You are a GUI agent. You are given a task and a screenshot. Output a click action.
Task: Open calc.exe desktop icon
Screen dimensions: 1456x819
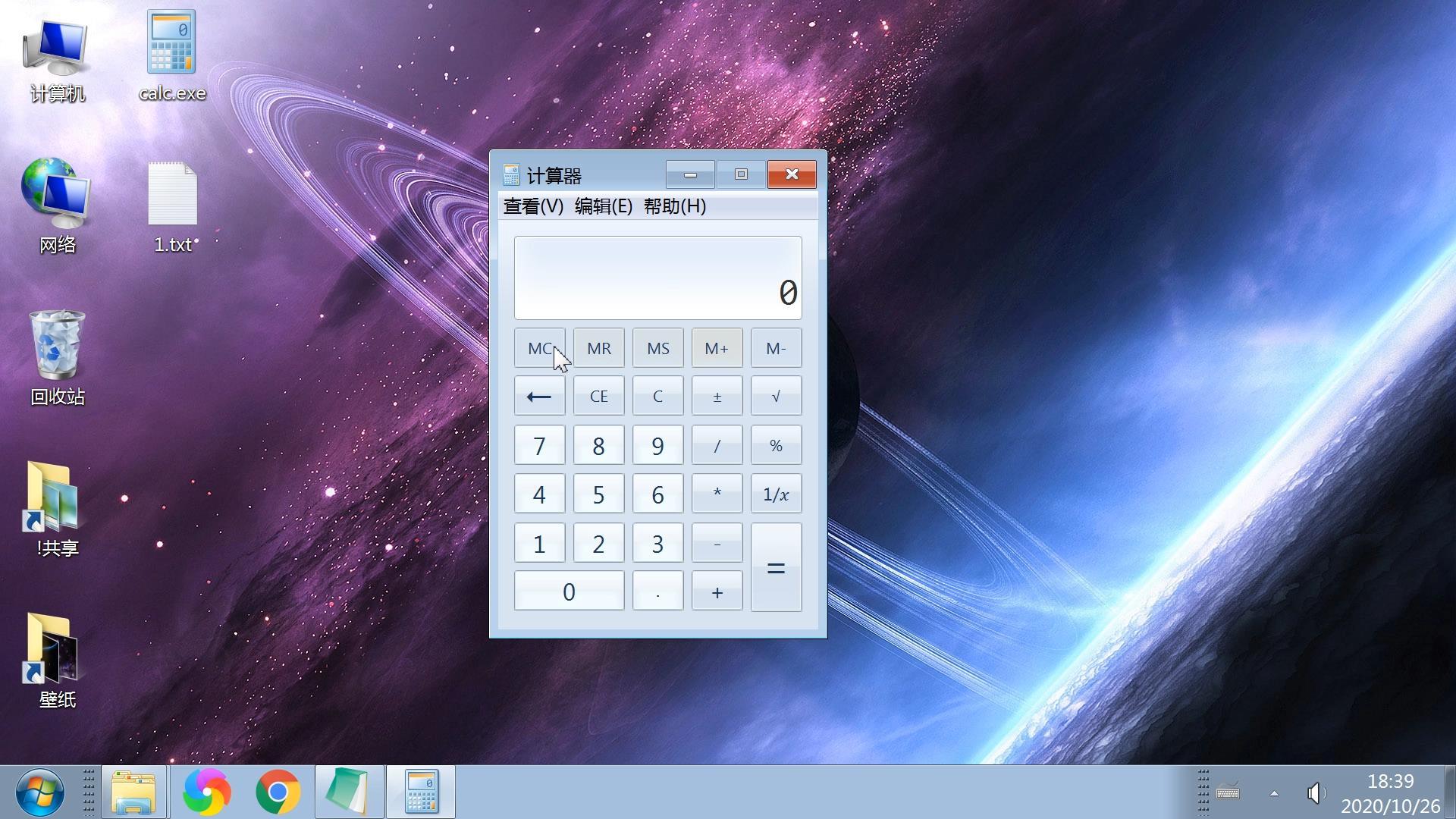(x=172, y=55)
